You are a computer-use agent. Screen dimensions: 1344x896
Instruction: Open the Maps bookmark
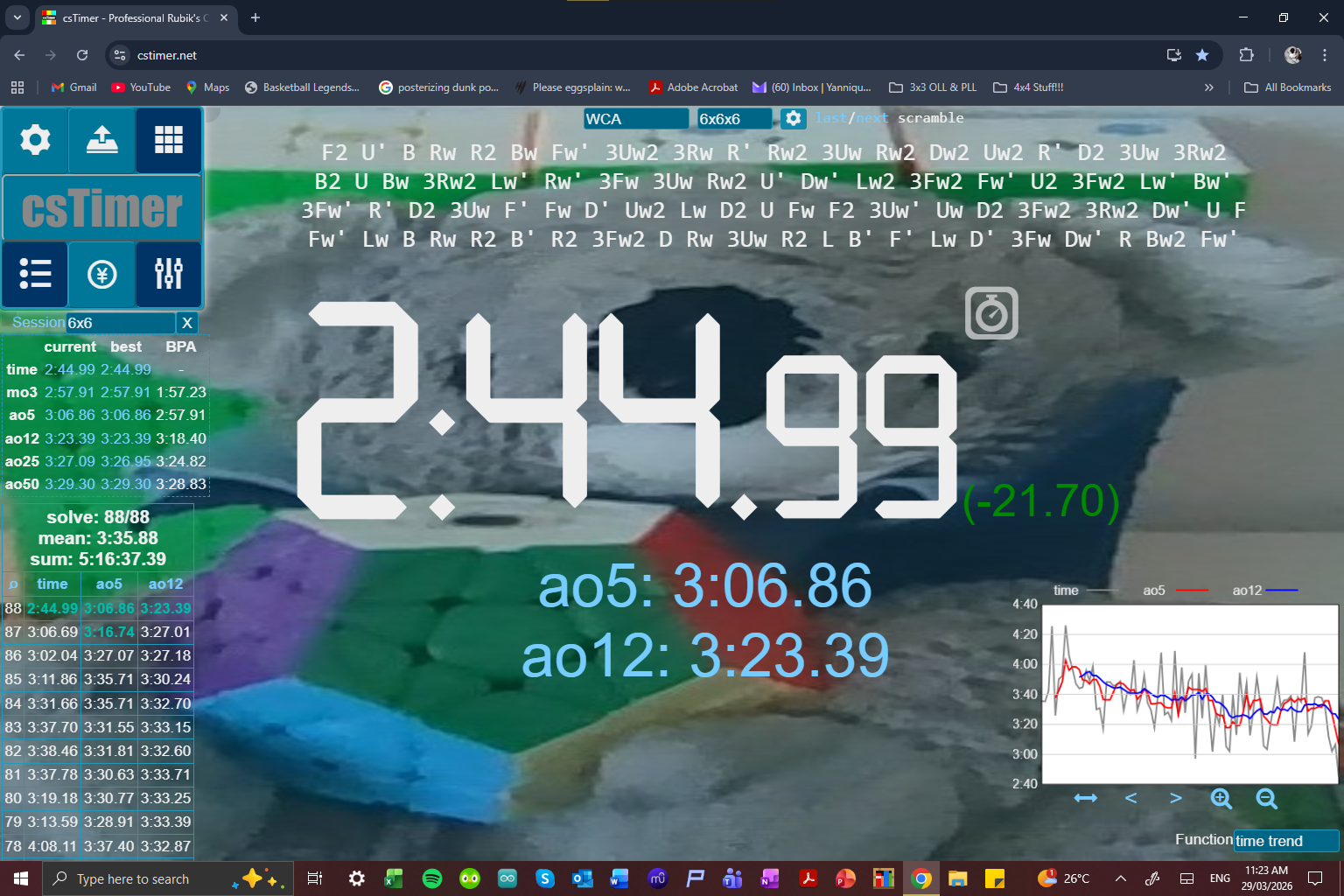(x=207, y=87)
